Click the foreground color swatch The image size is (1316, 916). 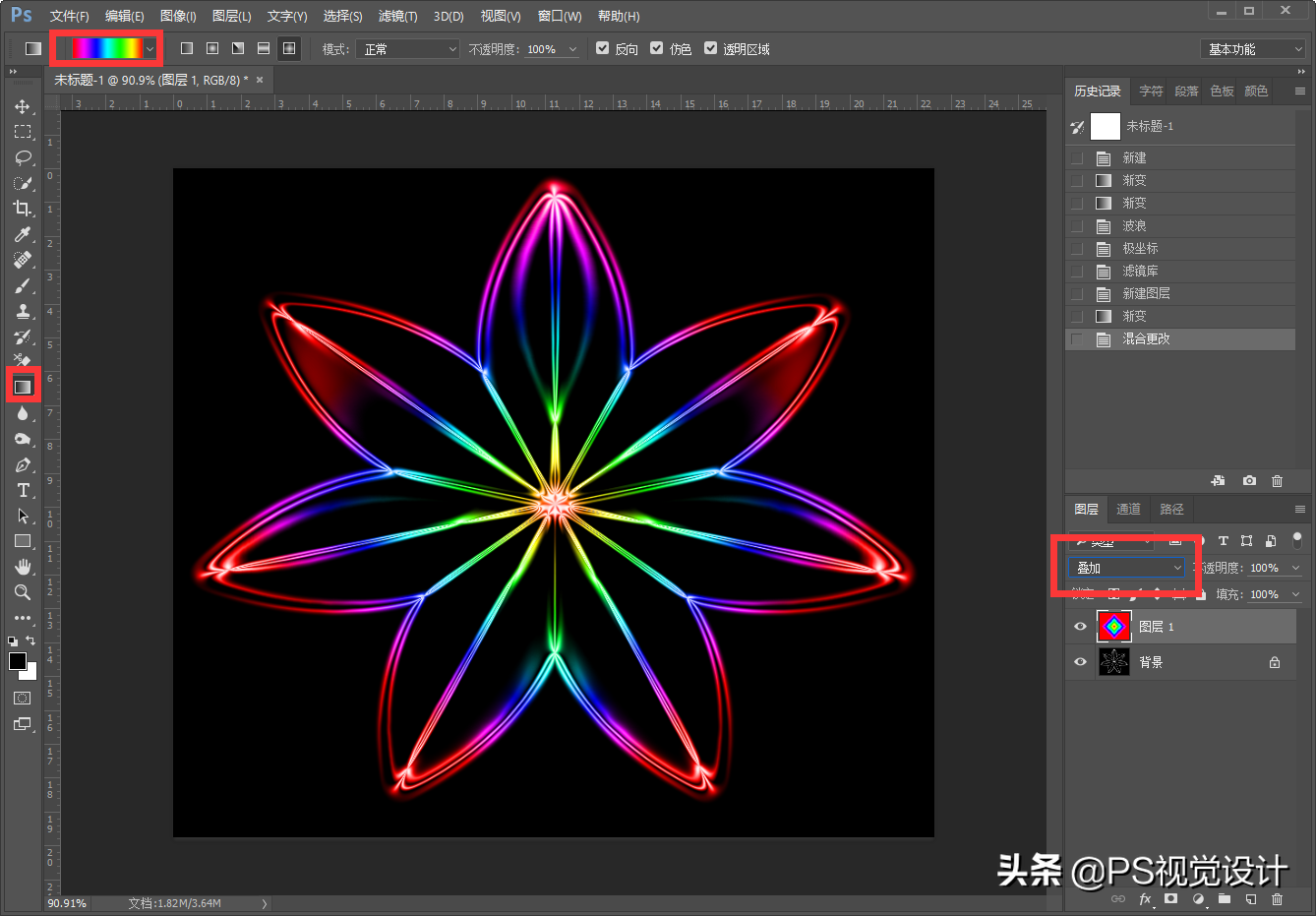tap(18, 661)
